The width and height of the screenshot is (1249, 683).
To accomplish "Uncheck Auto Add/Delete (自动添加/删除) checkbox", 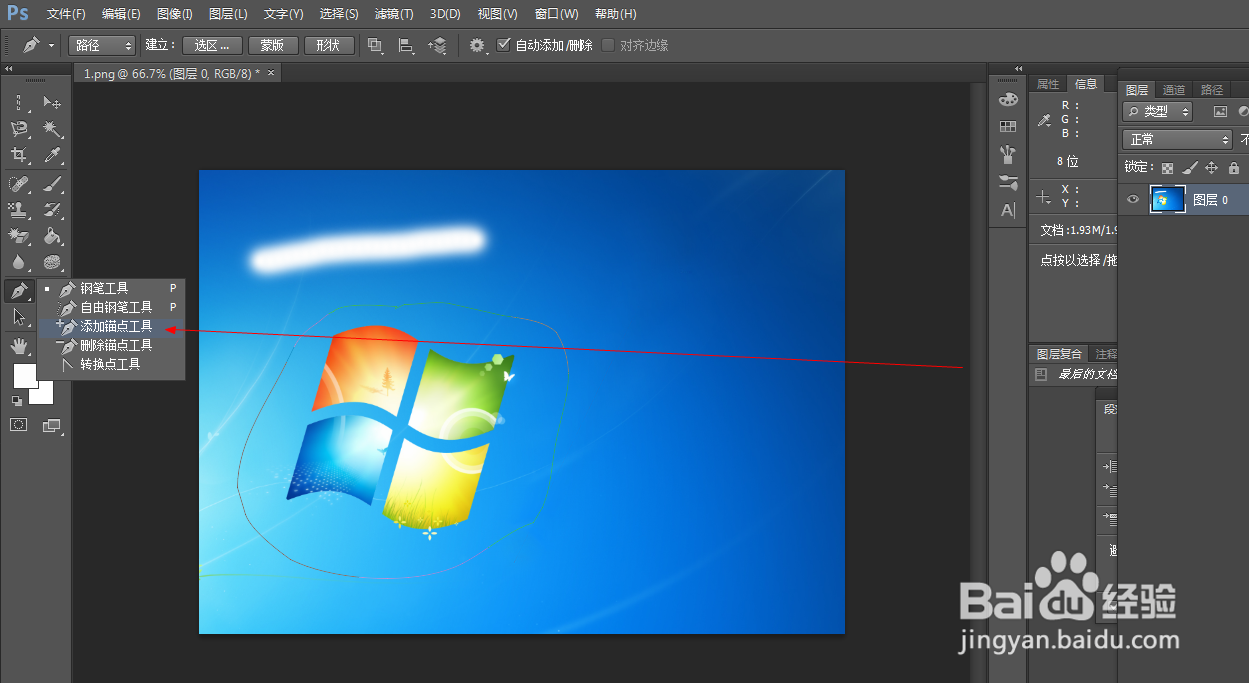I will tap(503, 45).
